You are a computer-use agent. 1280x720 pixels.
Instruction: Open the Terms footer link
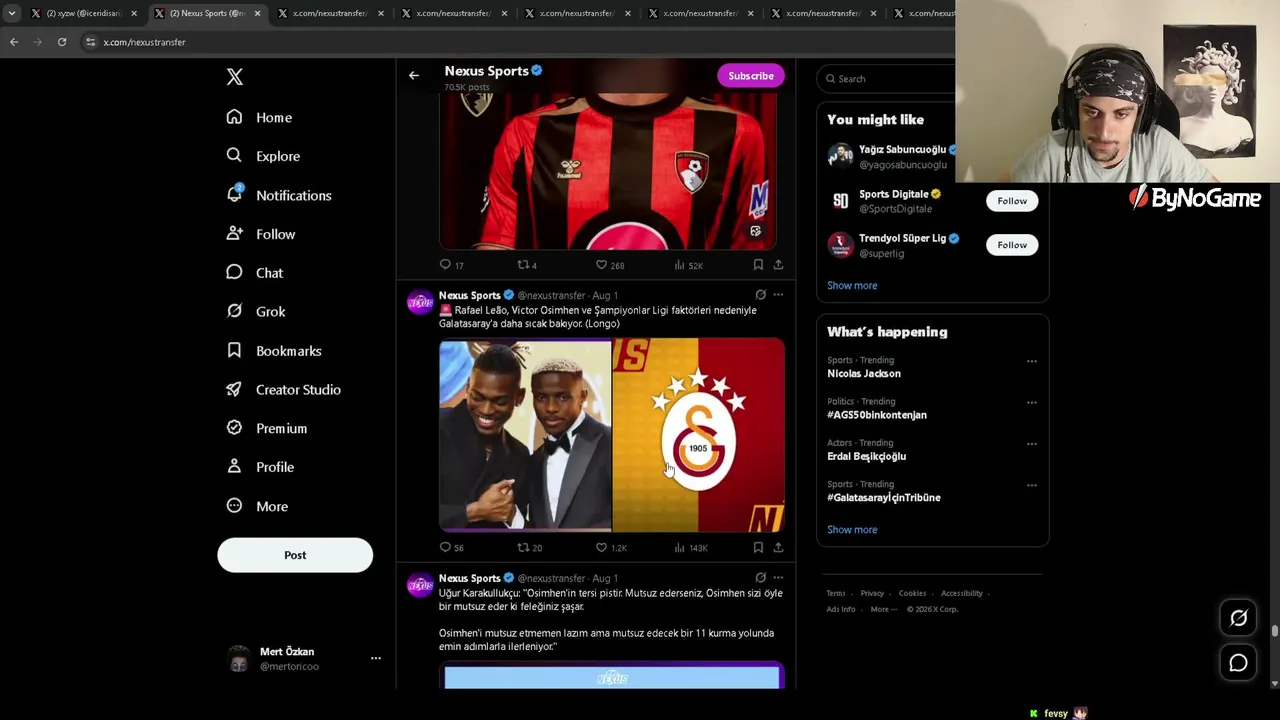[x=836, y=594]
